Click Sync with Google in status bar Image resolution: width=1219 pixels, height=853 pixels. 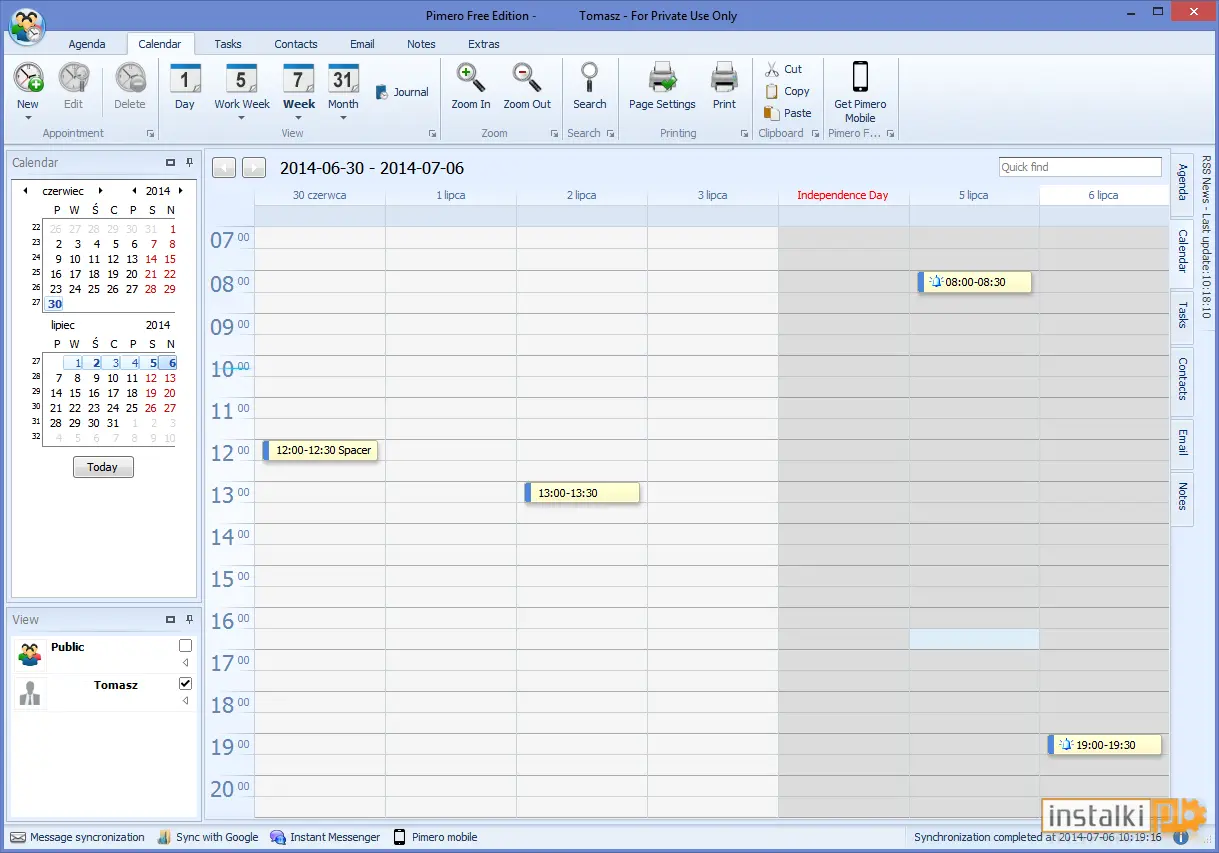coord(208,837)
